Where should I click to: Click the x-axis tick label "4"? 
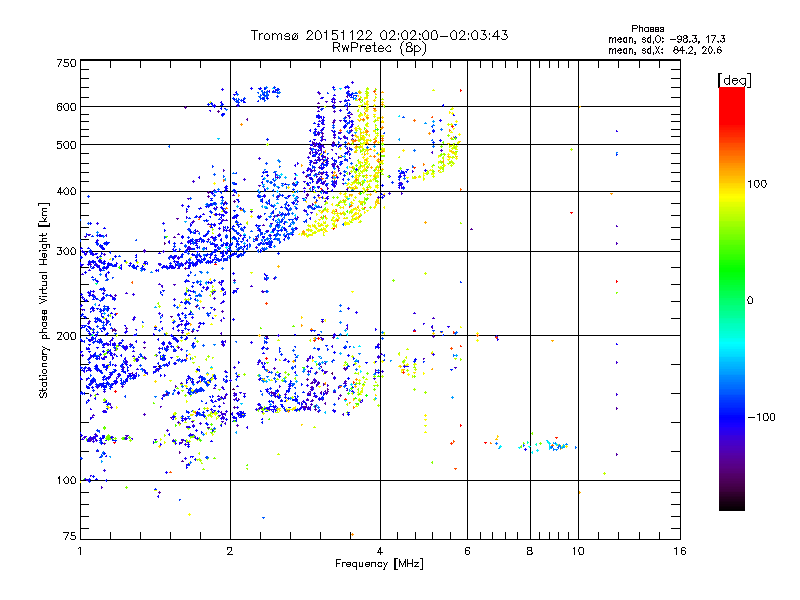pyautogui.click(x=380, y=551)
